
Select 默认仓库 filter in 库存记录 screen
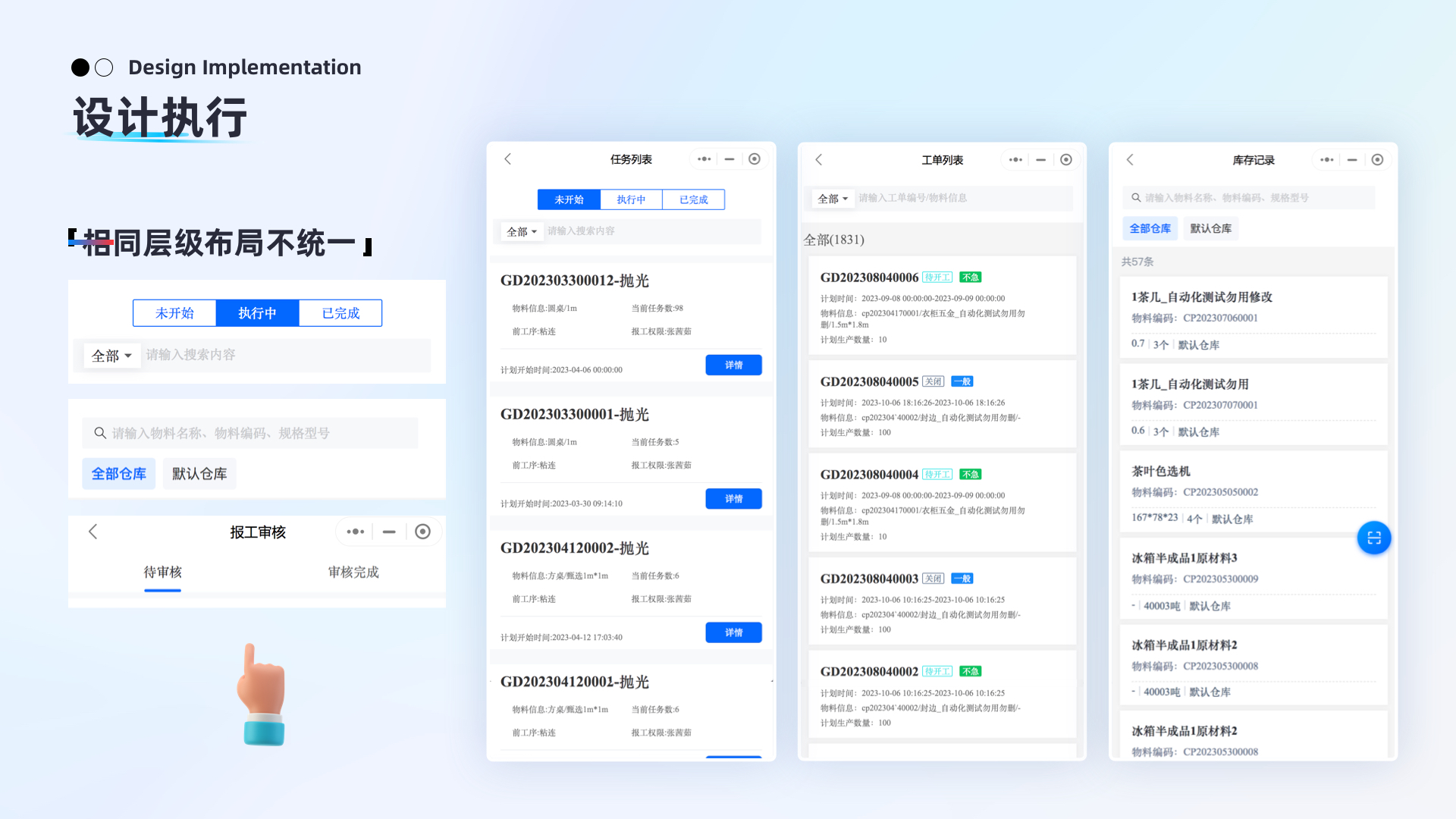pos(1210,228)
